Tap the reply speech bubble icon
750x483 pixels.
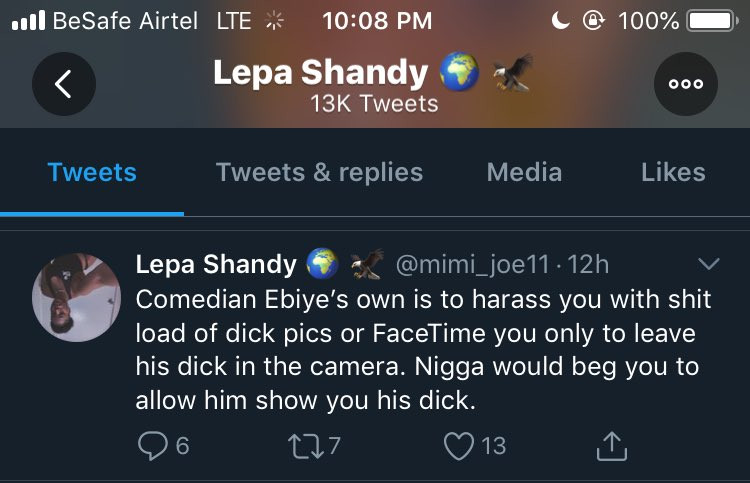click(150, 446)
